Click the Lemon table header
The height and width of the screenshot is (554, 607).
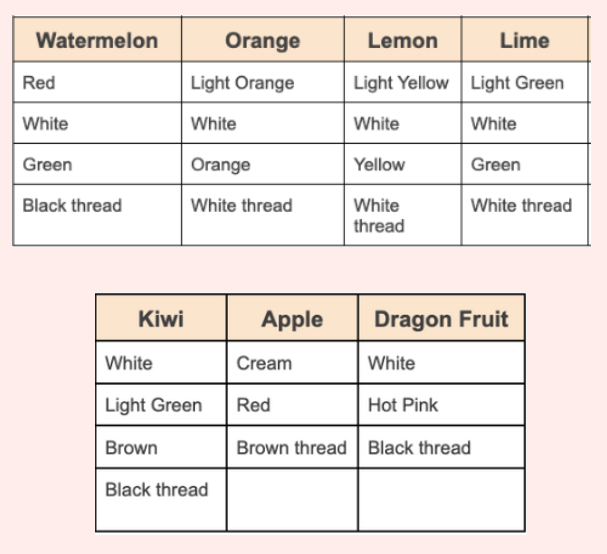402,41
